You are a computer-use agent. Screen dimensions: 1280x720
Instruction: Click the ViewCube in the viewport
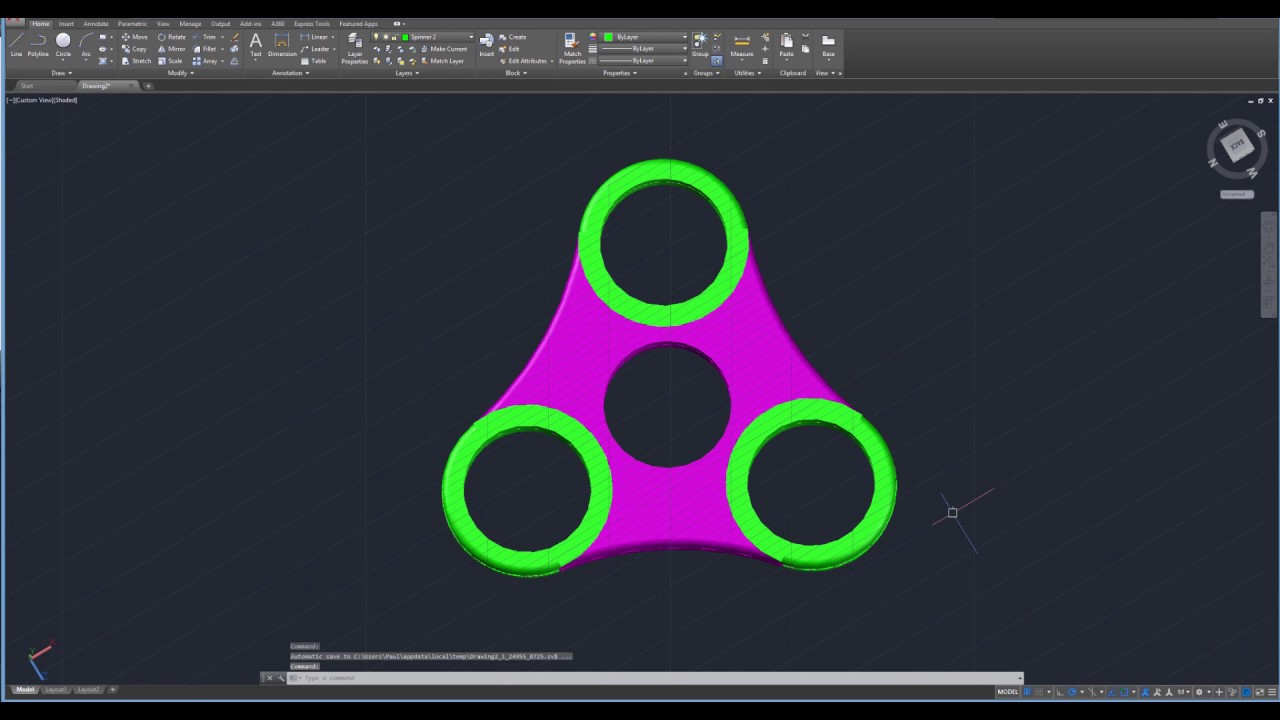[x=1237, y=147]
